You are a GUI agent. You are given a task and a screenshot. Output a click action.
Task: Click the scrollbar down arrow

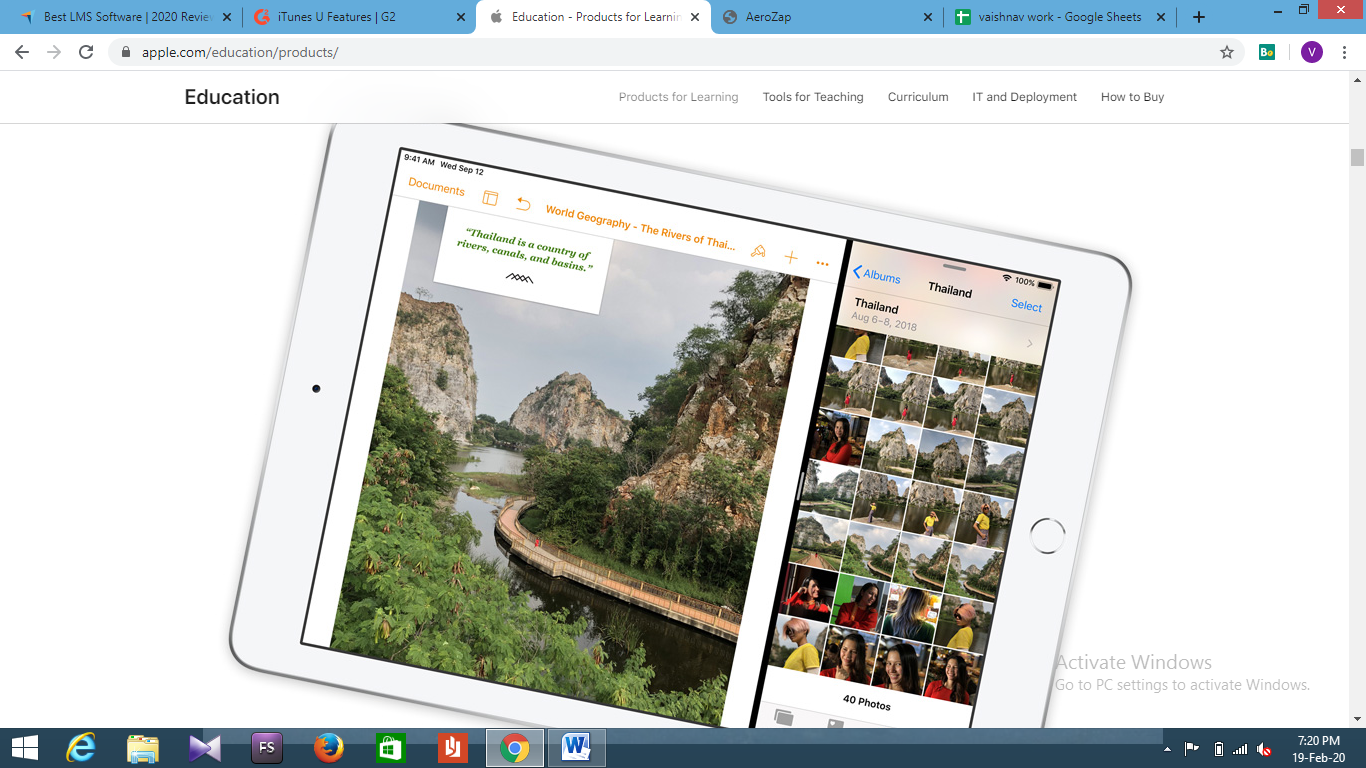(x=1357, y=718)
